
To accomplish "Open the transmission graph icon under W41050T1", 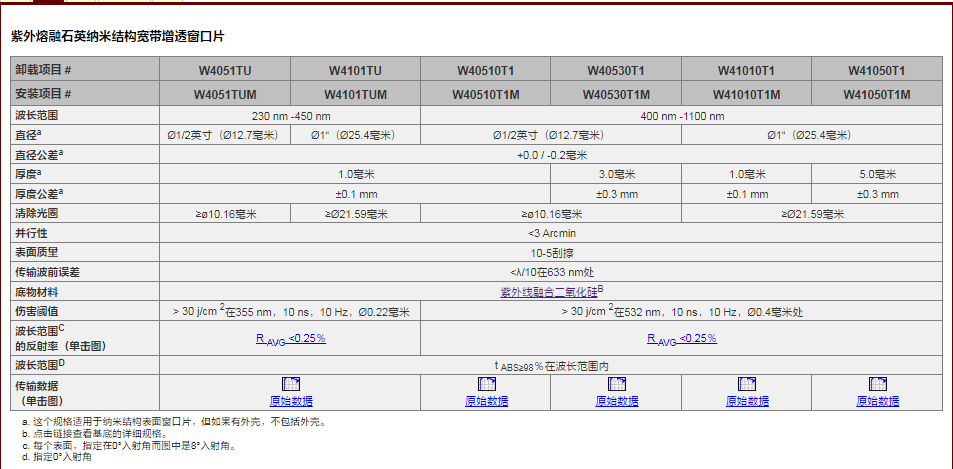I will coord(877,384).
